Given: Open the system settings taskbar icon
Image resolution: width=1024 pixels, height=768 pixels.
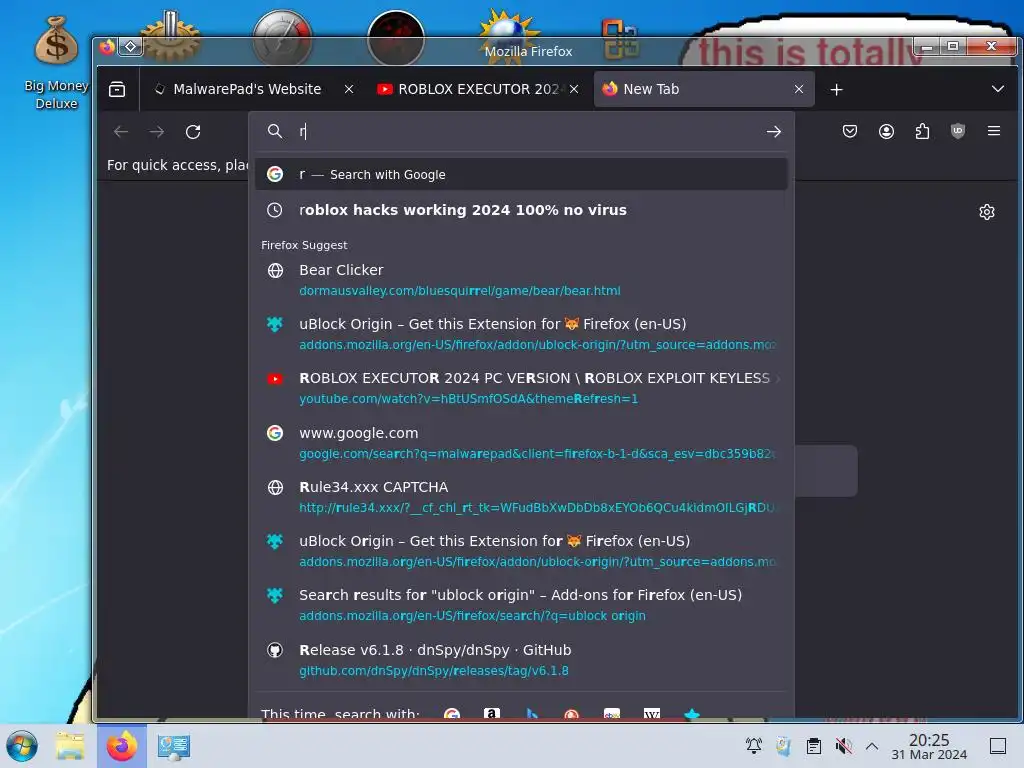Looking at the screenshot, I should 173,746.
